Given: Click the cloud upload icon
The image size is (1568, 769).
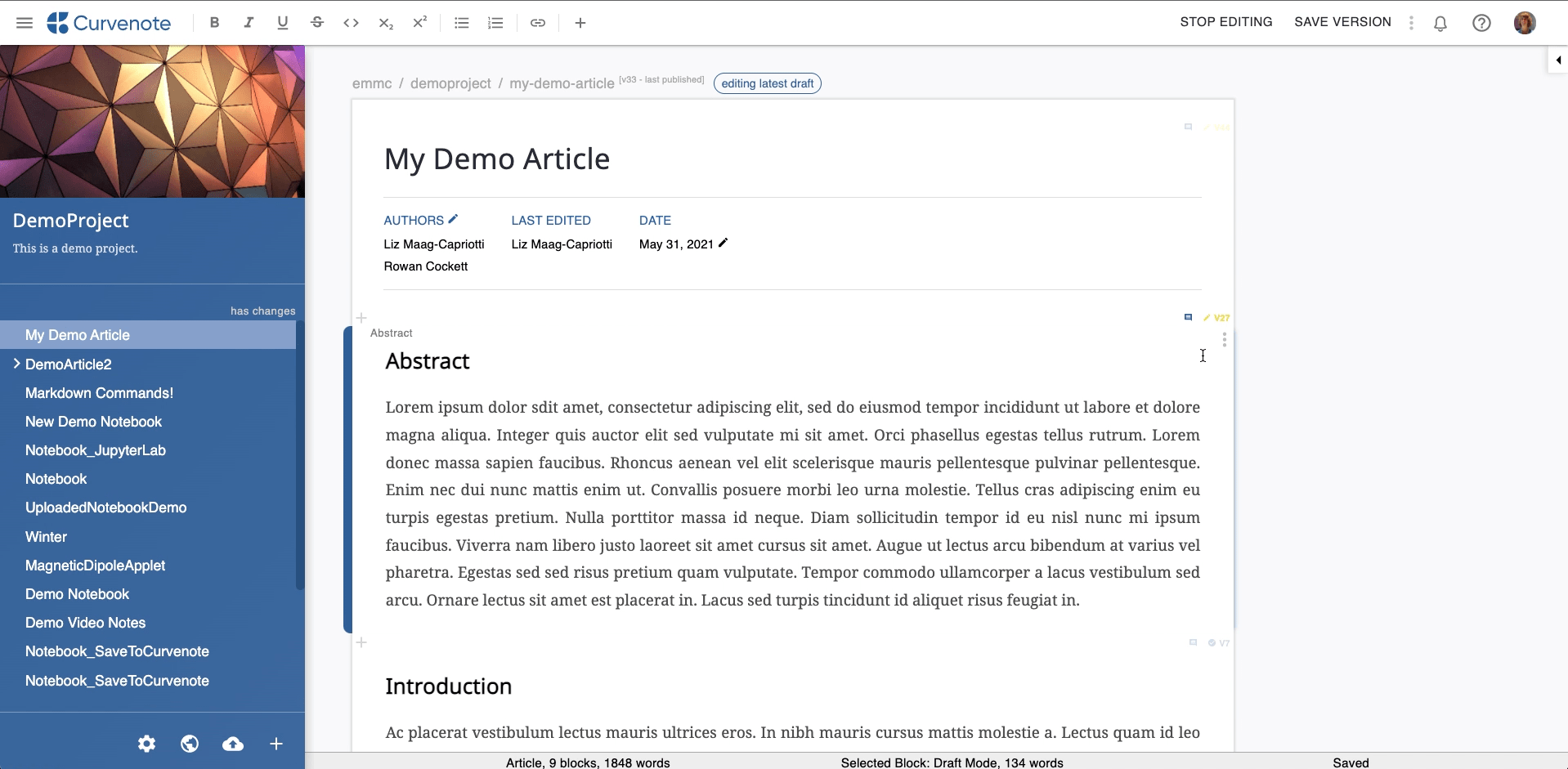Looking at the screenshot, I should point(233,744).
